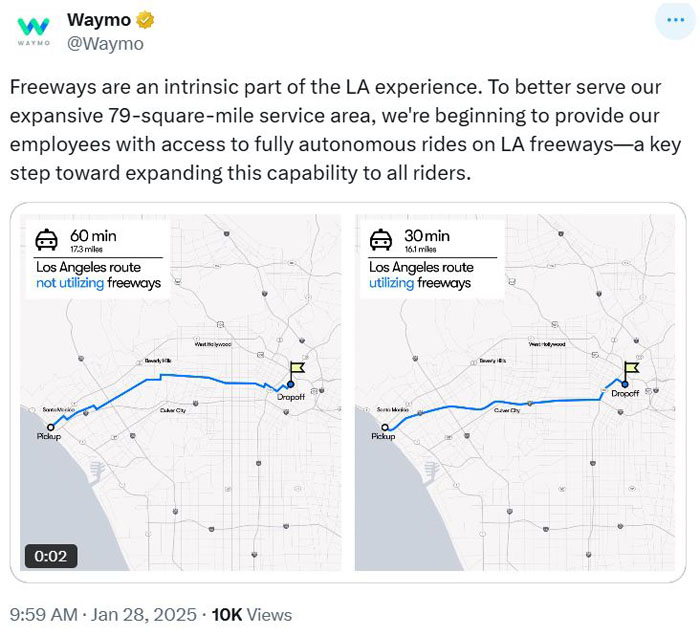This screenshot has height=636, width=700.
Task: Click the tweet text about LA freeways
Action: 345,130
